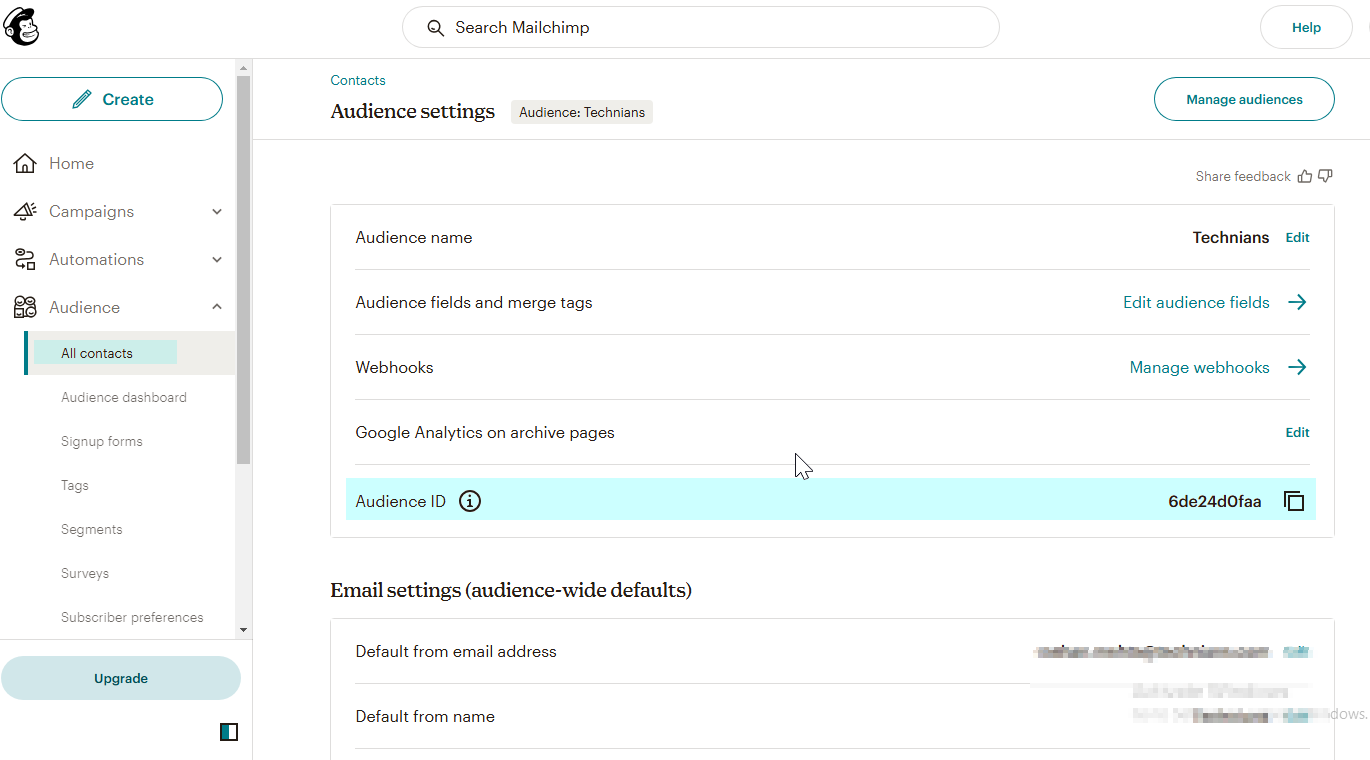Click the Technians audience name text

1231,237
